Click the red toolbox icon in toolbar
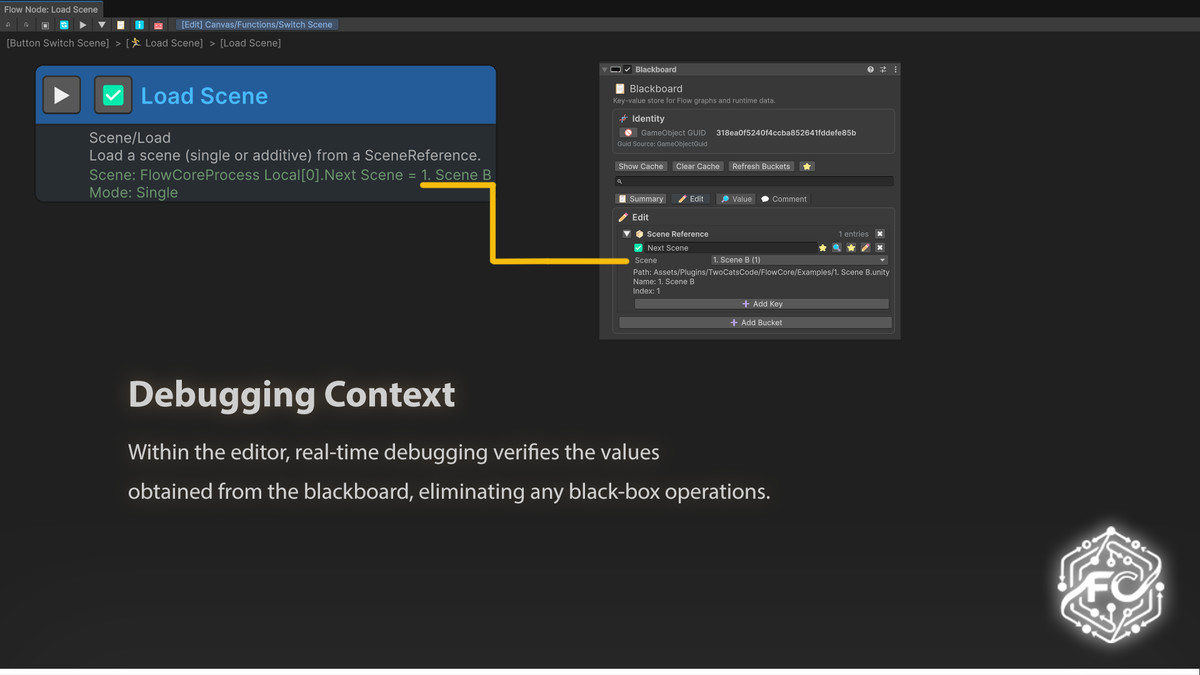This screenshot has height=675, width=1200. click(x=158, y=25)
